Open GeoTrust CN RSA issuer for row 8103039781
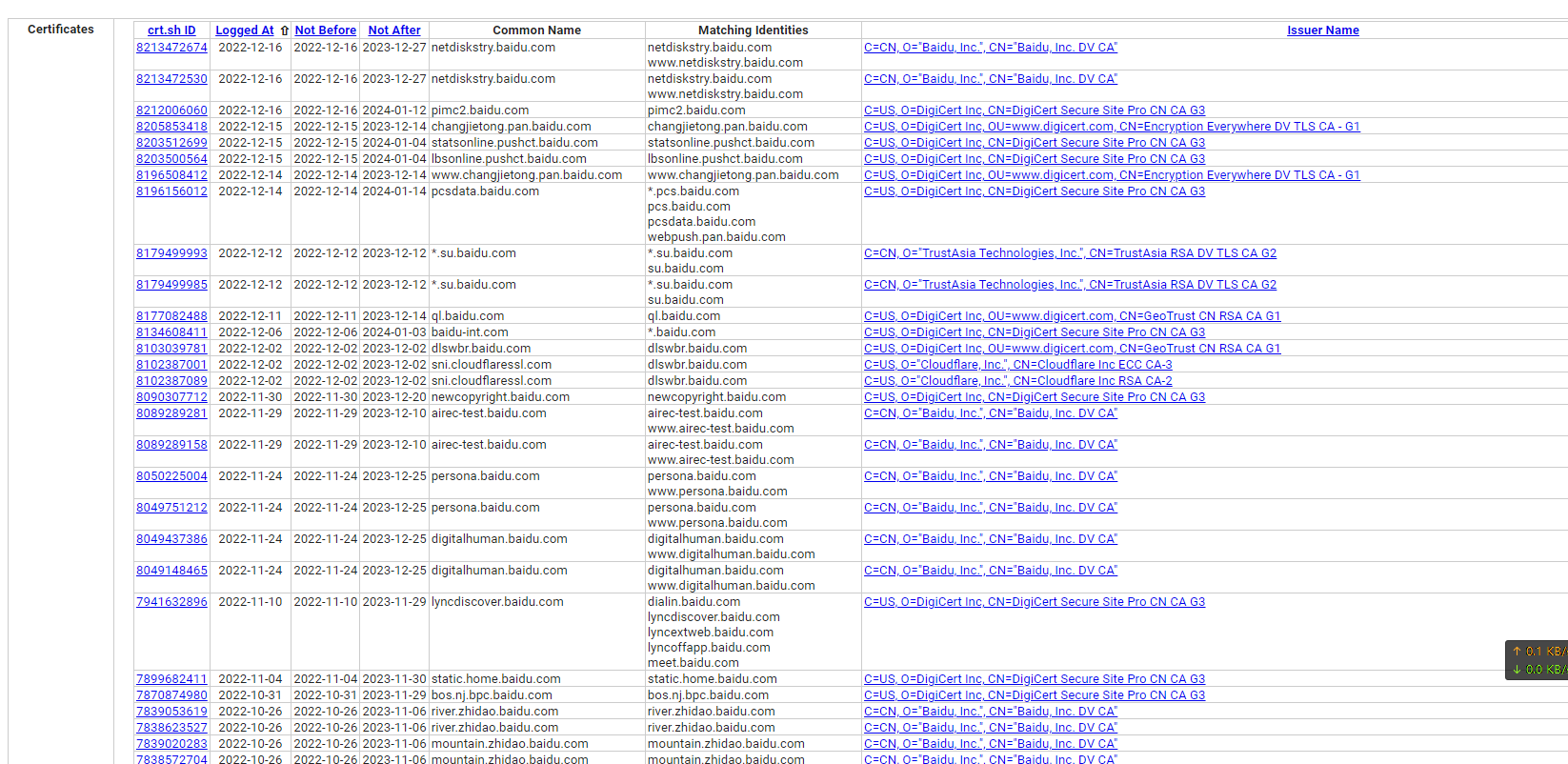1568x764 pixels. pos(1073,349)
